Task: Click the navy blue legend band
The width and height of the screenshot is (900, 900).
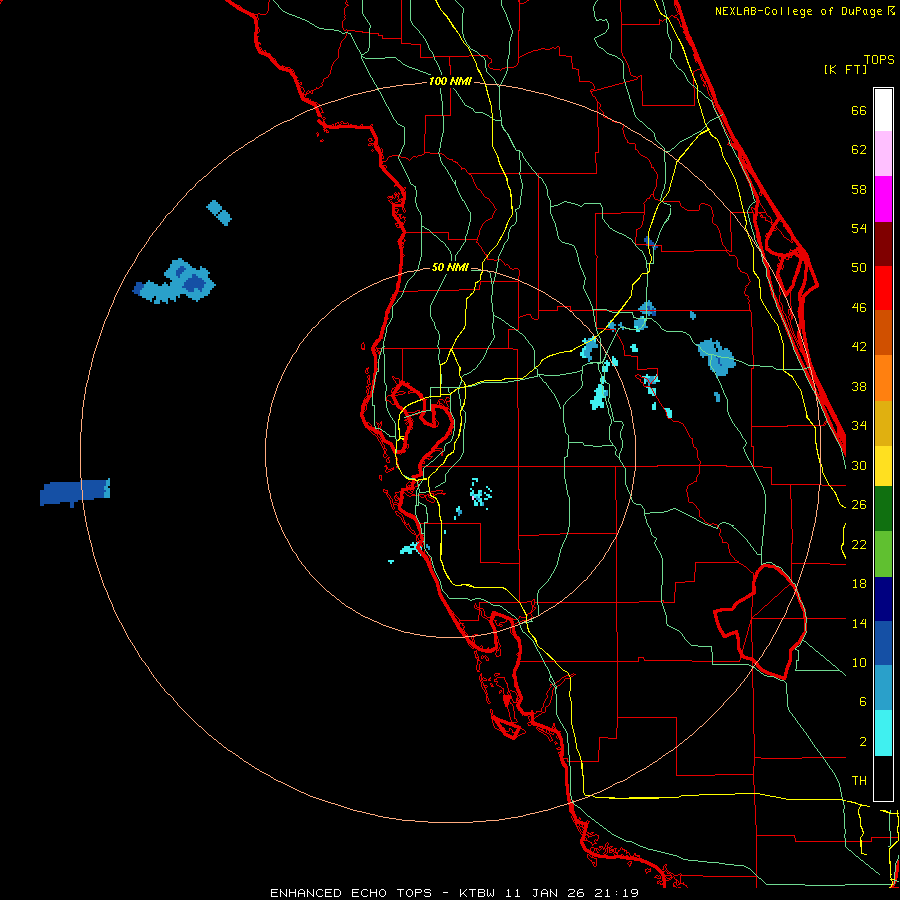Action: (883, 599)
